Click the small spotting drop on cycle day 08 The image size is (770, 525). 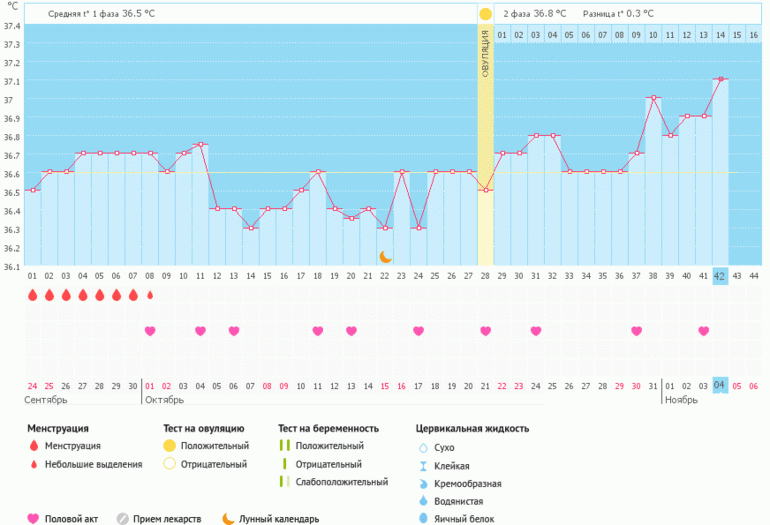[150, 295]
